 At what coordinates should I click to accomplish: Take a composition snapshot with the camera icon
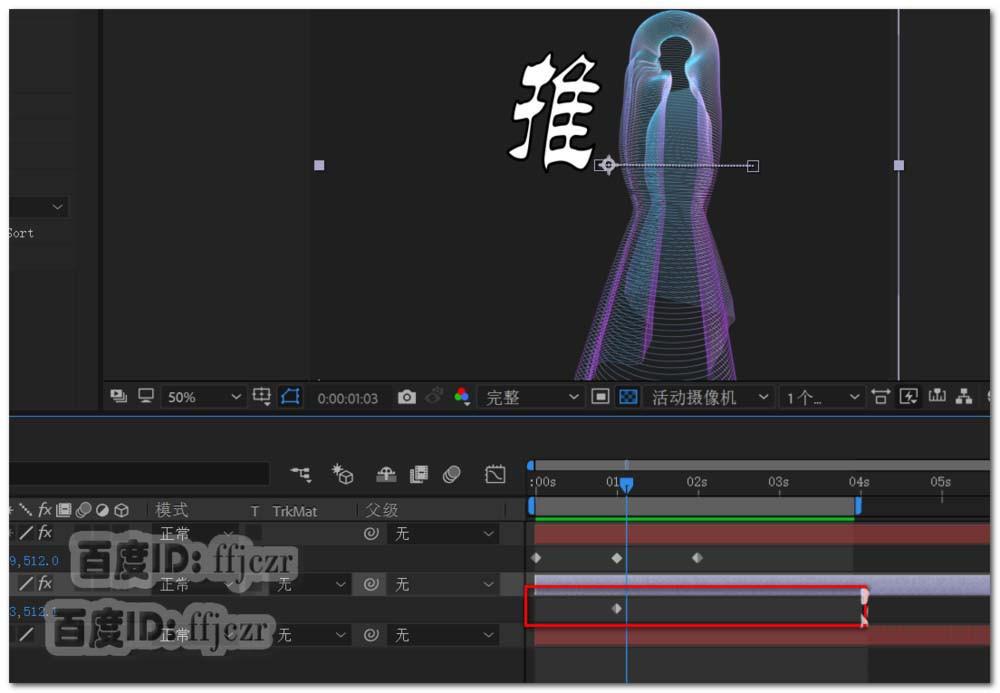tap(407, 397)
